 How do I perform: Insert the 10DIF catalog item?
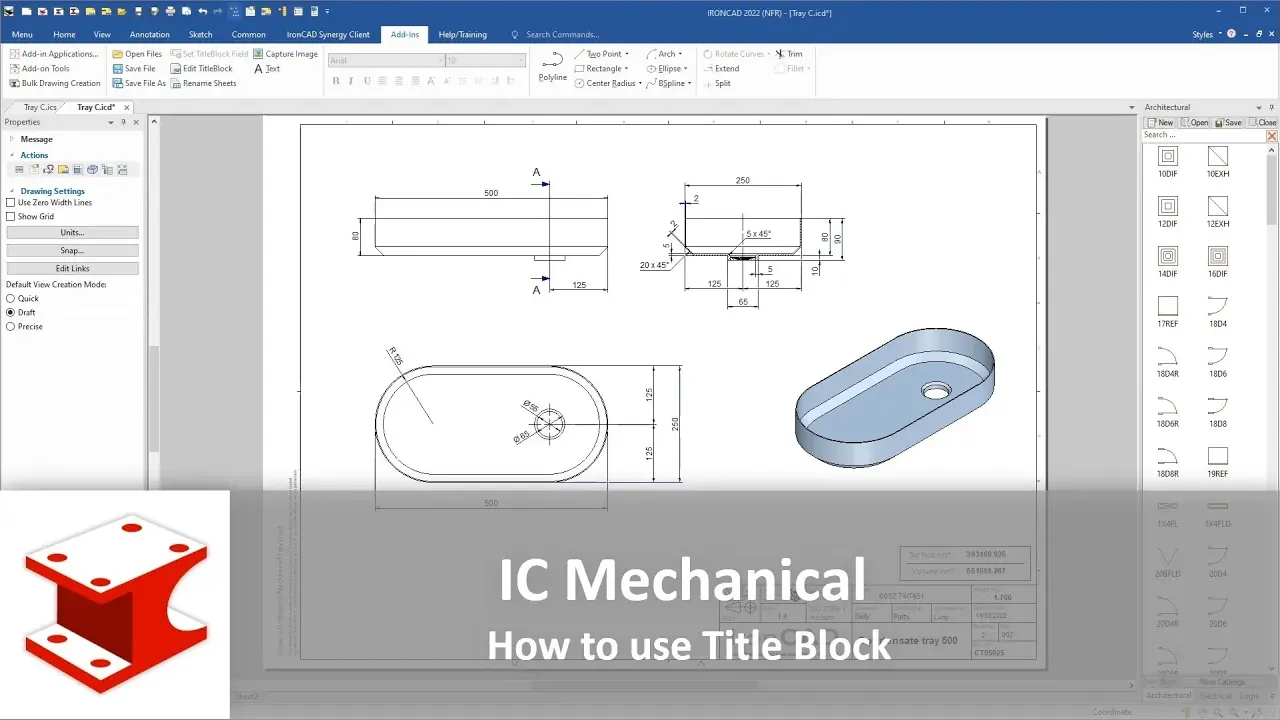pos(1168,160)
